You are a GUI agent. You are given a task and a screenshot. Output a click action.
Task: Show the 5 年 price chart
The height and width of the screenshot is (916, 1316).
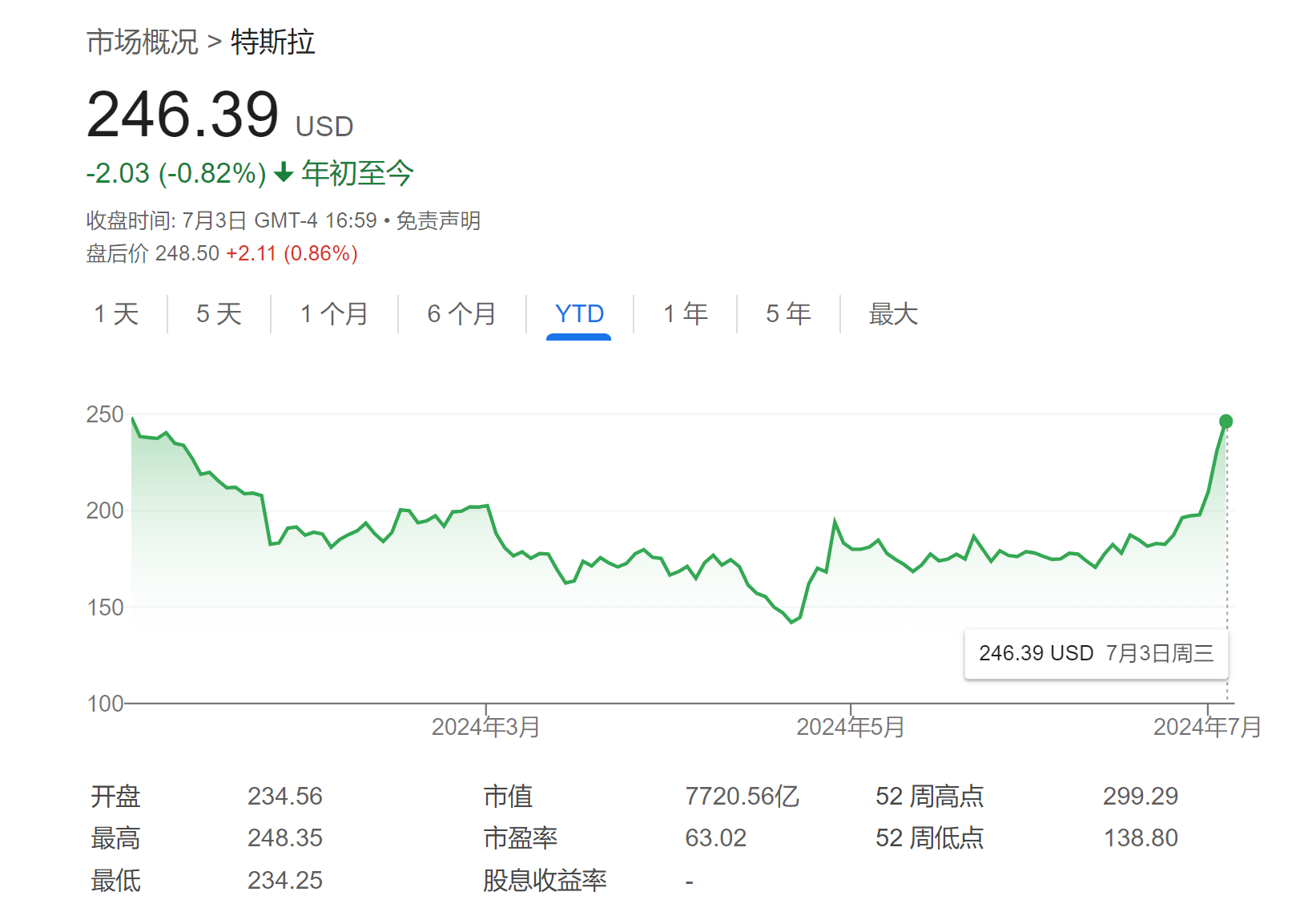[788, 313]
